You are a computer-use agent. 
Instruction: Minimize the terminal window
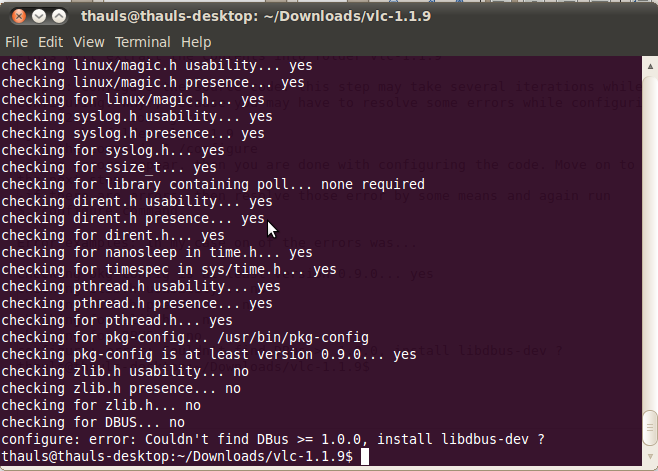click(x=39, y=16)
